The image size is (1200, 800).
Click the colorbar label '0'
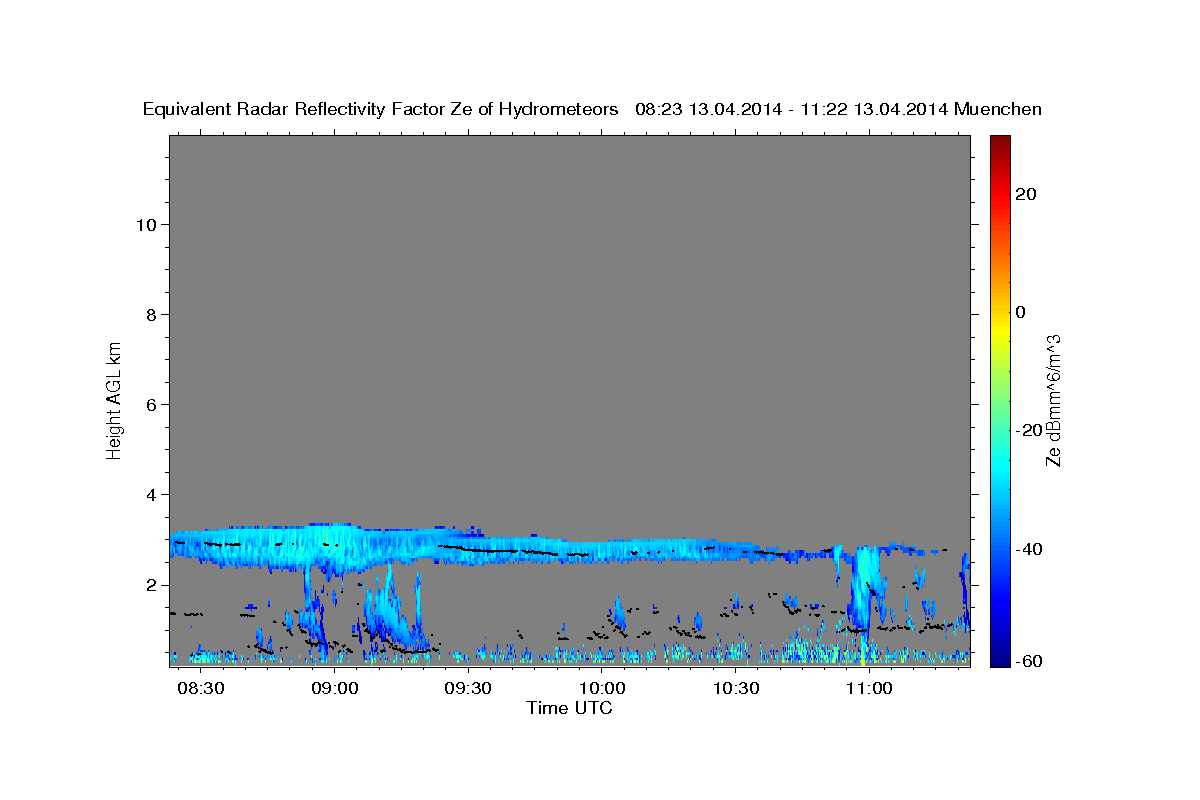pyautogui.click(x=1021, y=312)
